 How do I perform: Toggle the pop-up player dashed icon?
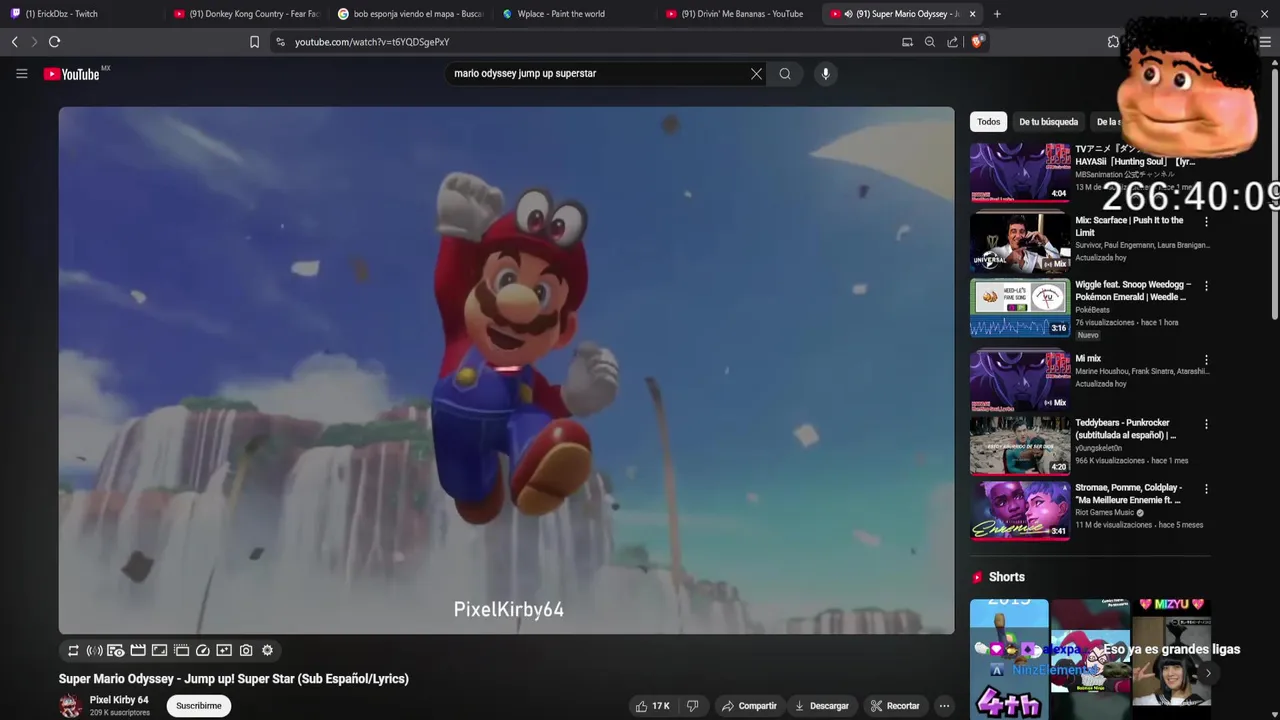click(181, 650)
